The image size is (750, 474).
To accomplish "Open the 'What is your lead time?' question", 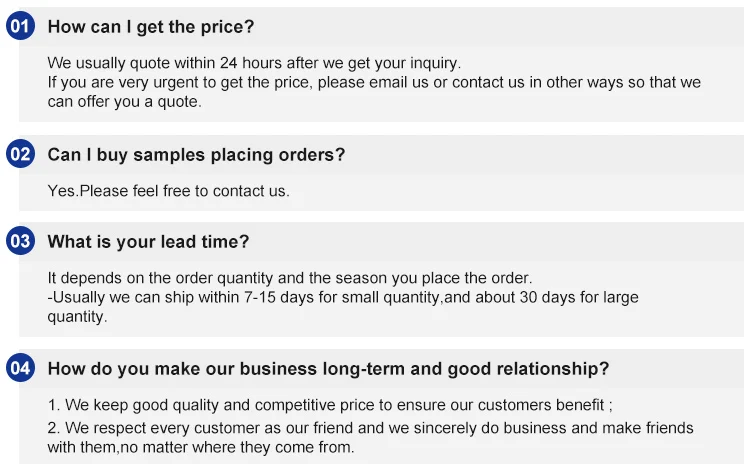I will [x=148, y=242].
